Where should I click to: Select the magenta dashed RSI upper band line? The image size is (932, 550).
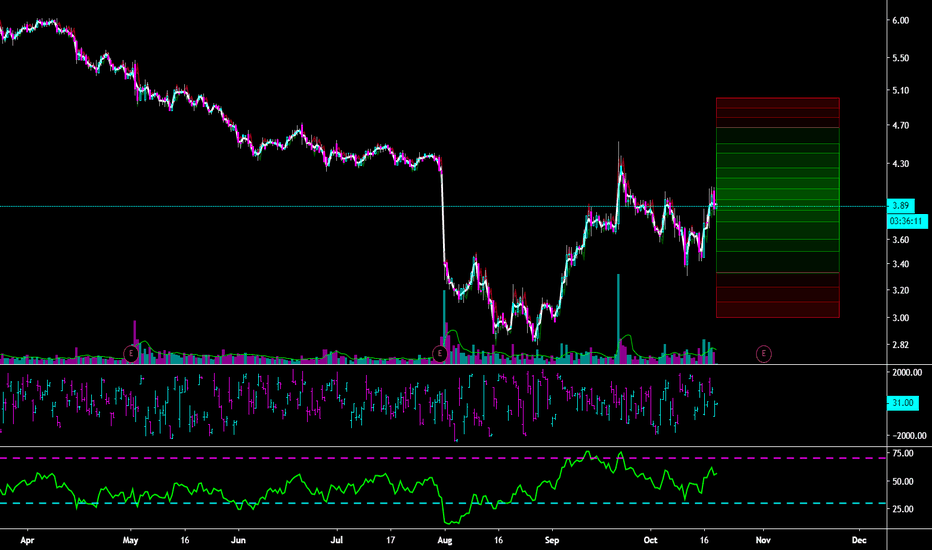[443, 458]
